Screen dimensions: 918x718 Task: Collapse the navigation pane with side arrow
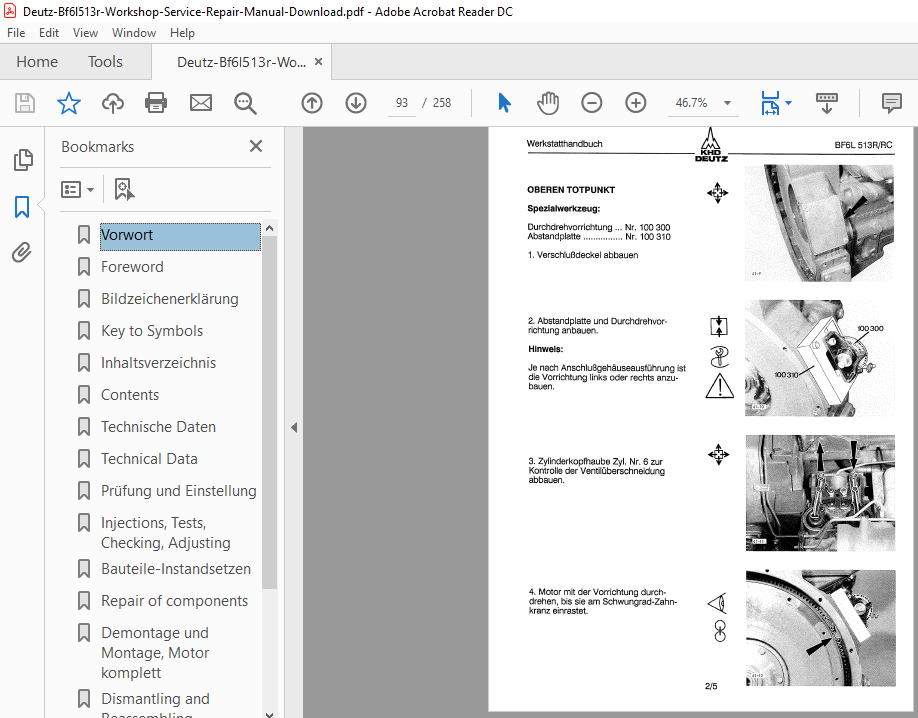point(294,428)
